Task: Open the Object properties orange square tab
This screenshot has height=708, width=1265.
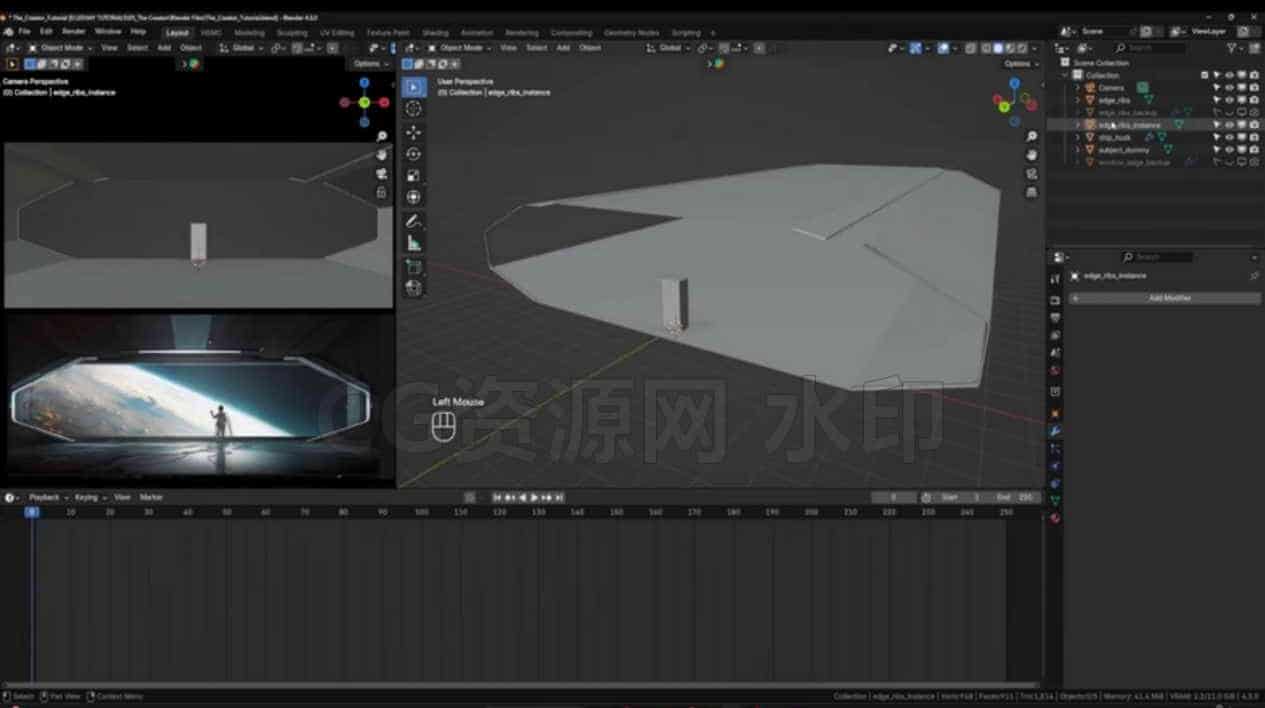Action: coord(1055,413)
